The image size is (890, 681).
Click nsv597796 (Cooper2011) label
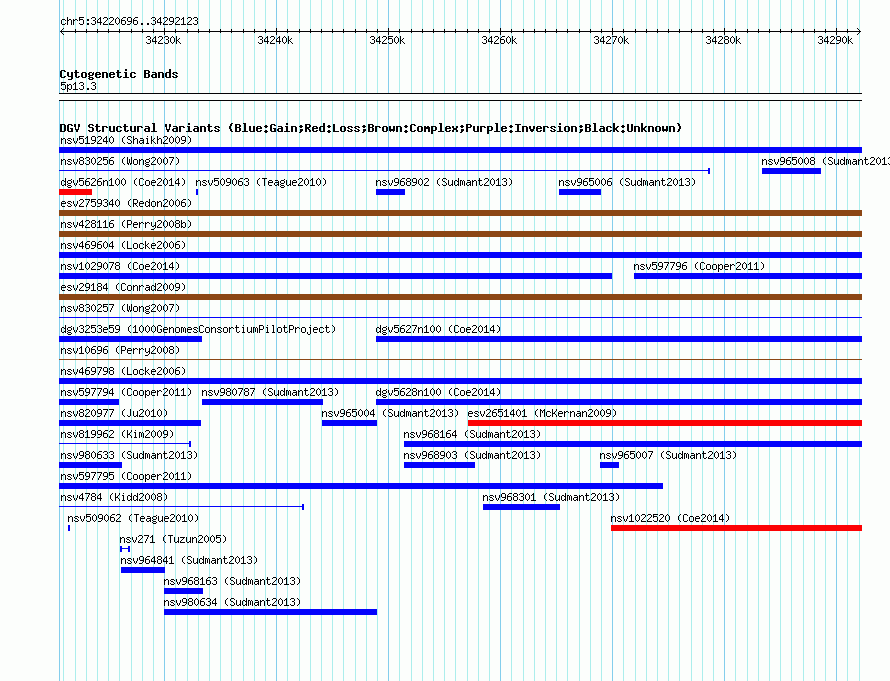(x=699, y=266)
